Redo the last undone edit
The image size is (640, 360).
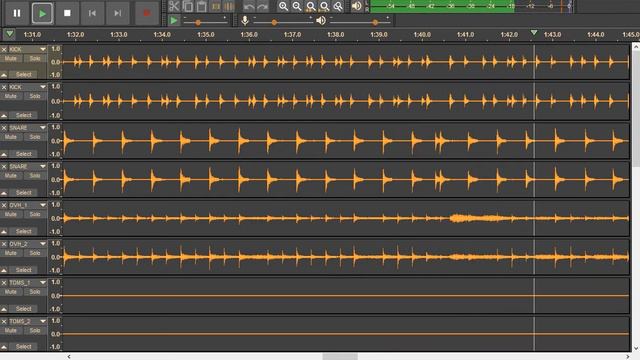point(262,6)
